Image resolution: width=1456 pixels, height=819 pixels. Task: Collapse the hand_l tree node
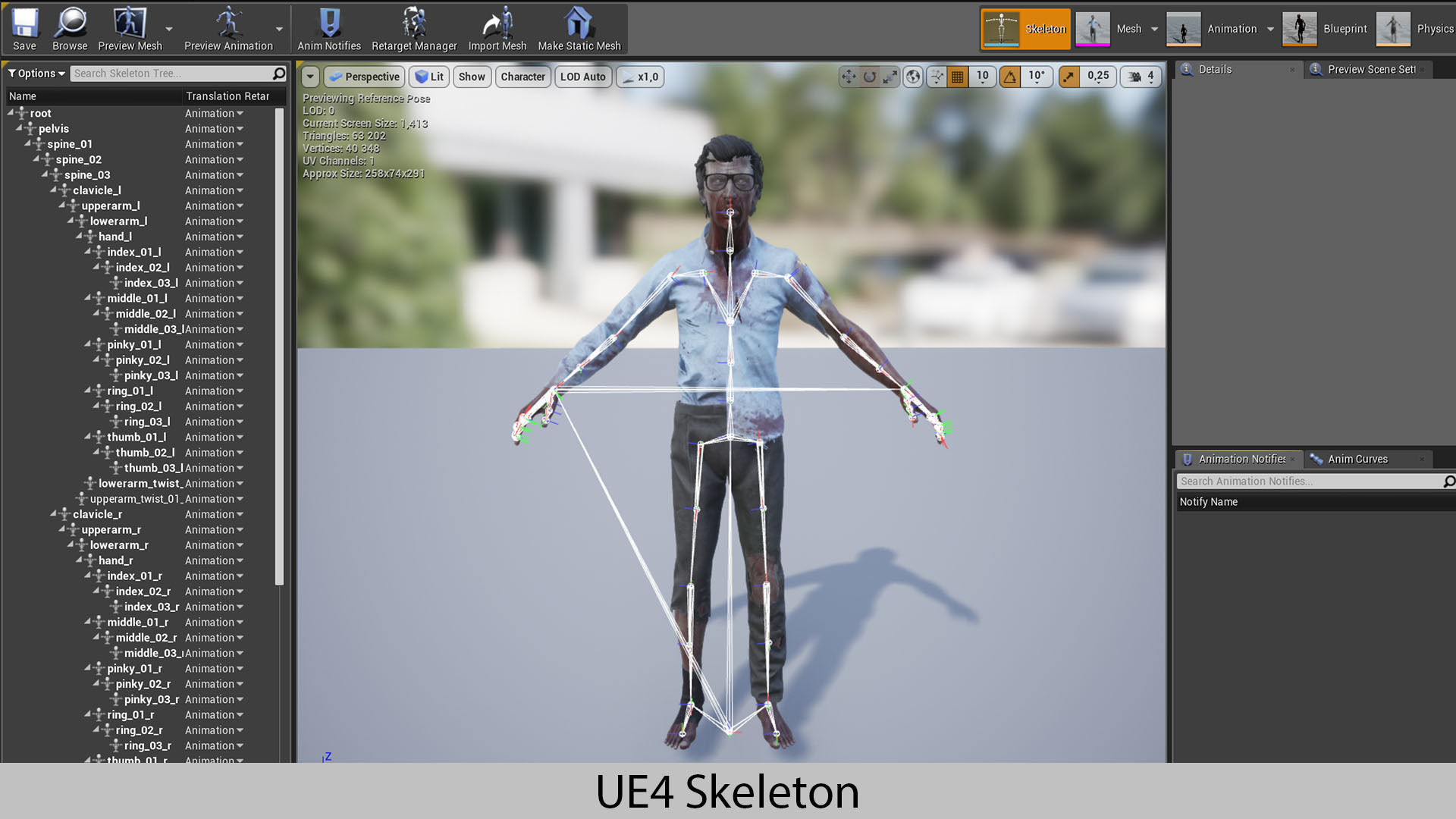click(79, 236)
